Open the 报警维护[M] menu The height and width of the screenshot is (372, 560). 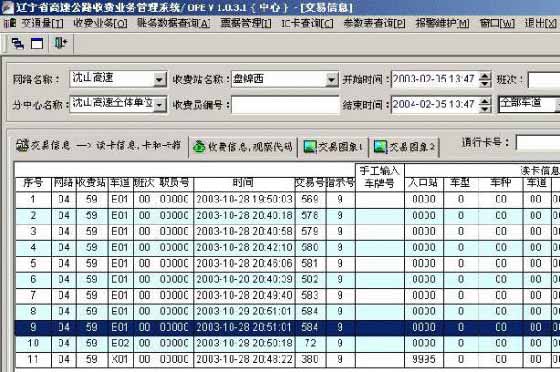tap(442, 24)
